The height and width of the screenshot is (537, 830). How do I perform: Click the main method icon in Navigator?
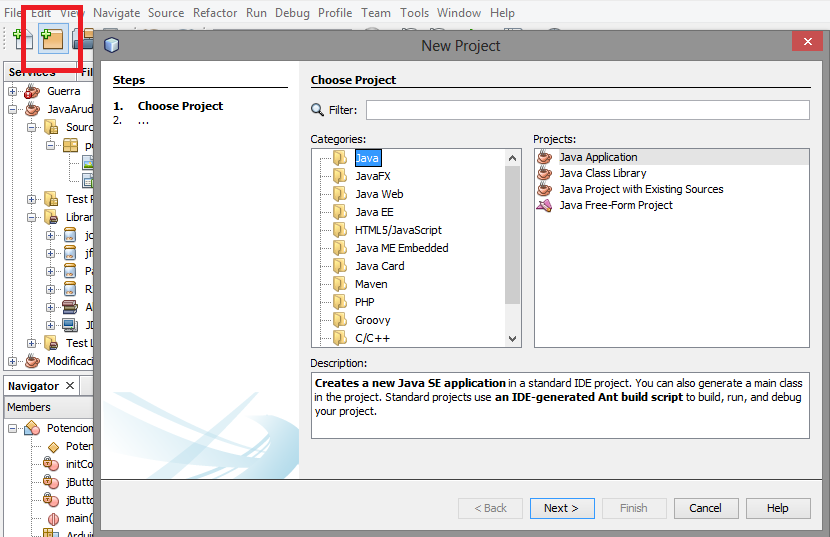point(53,518)
